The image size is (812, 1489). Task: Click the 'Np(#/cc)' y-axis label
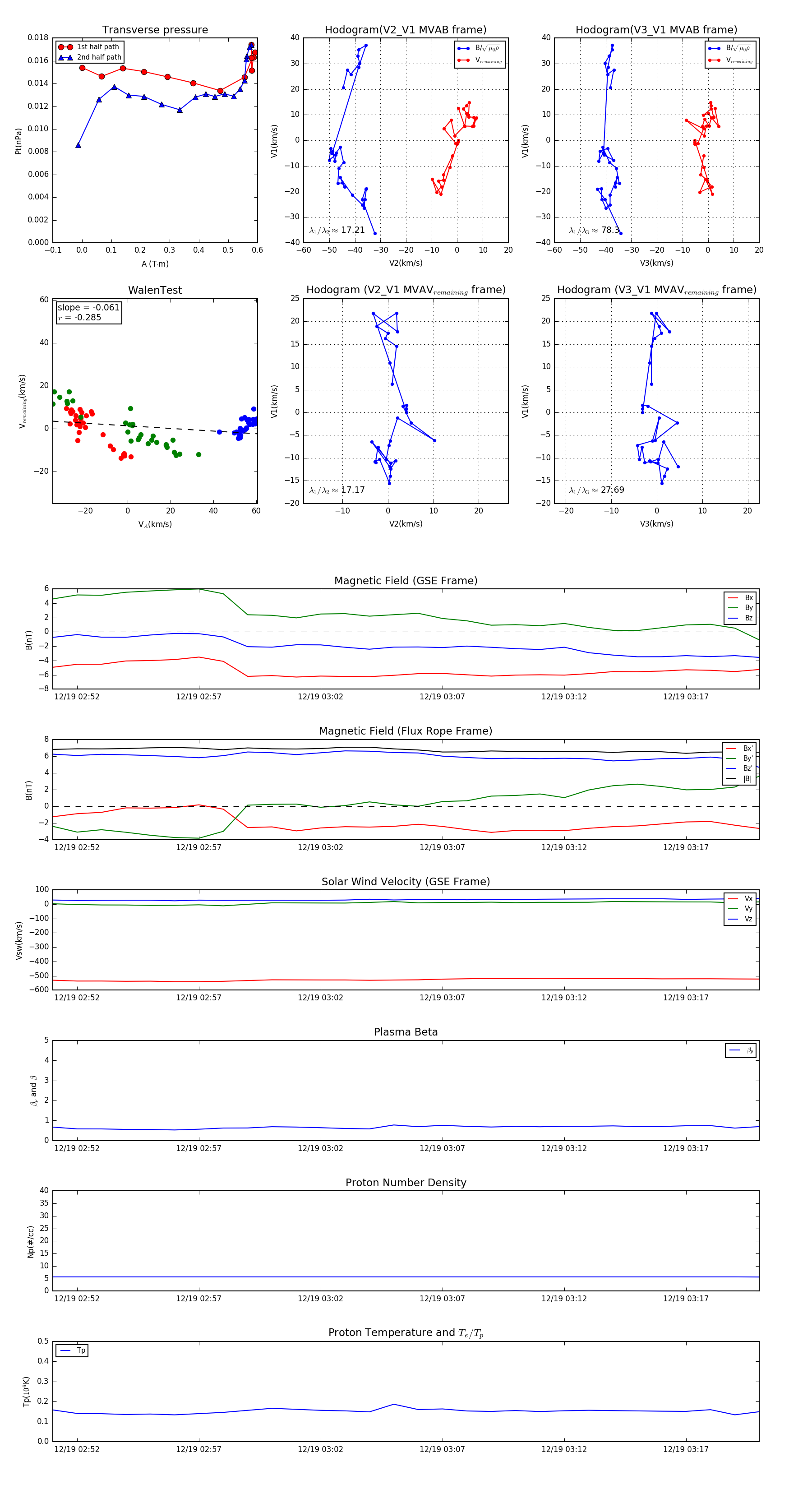31,1242
